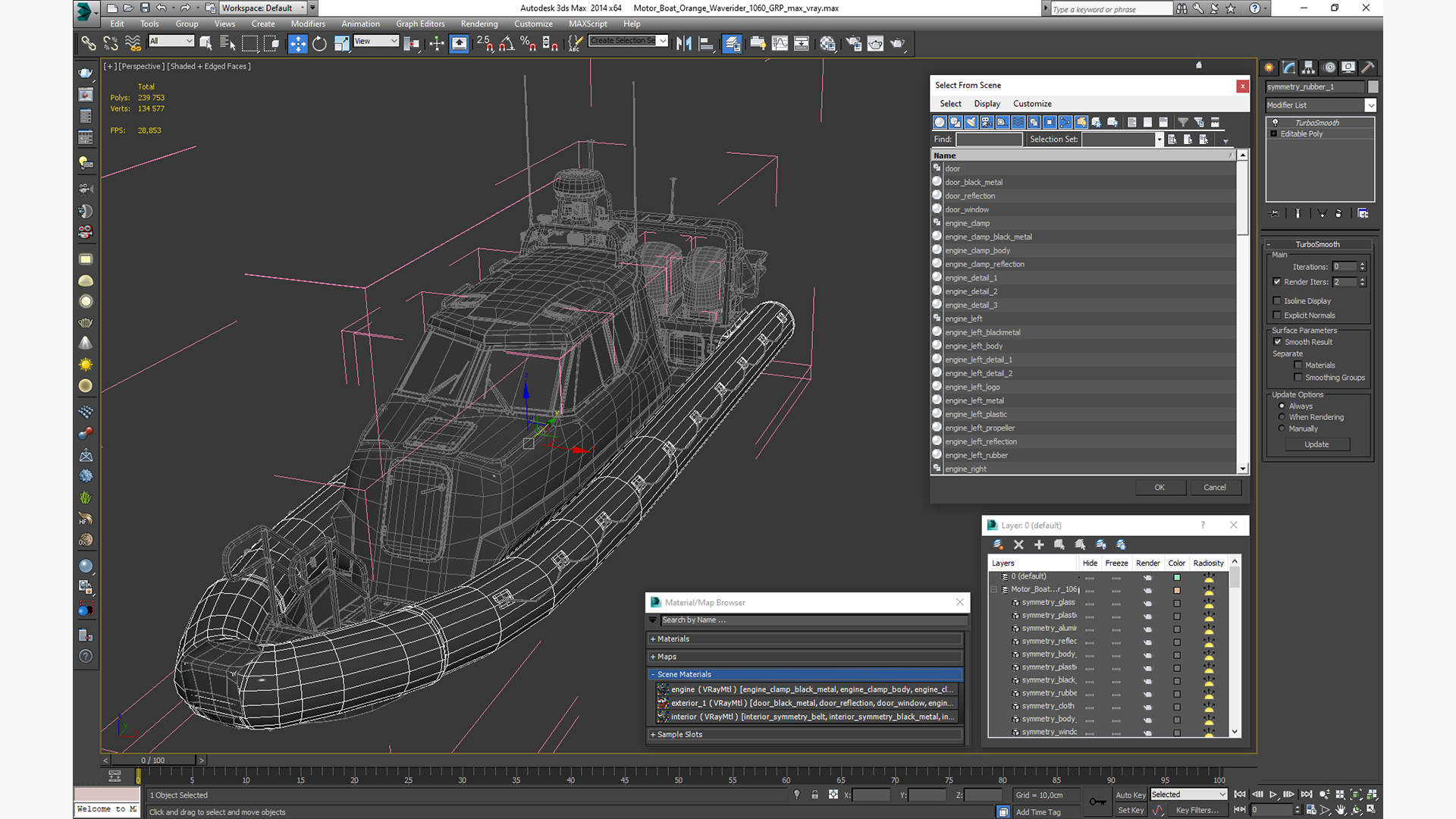Open the Selection Set dropdown

point(1159,140)
